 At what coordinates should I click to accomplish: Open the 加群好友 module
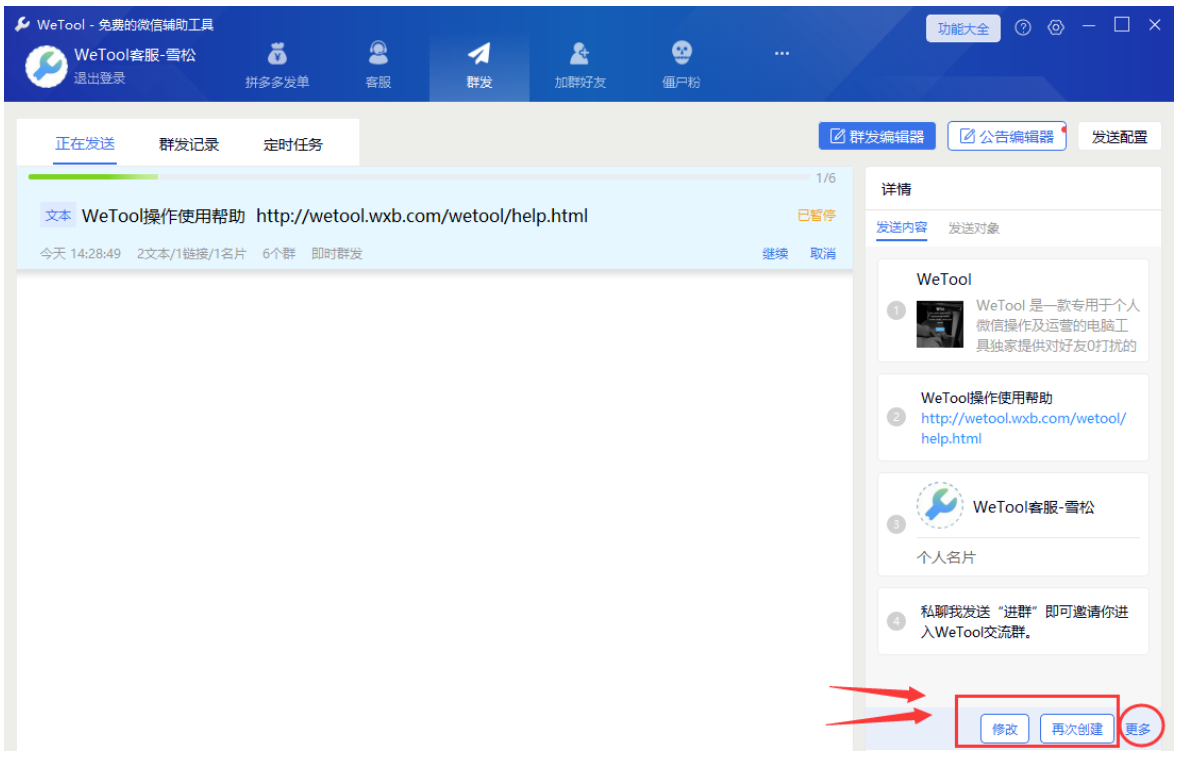coord(580,67)
